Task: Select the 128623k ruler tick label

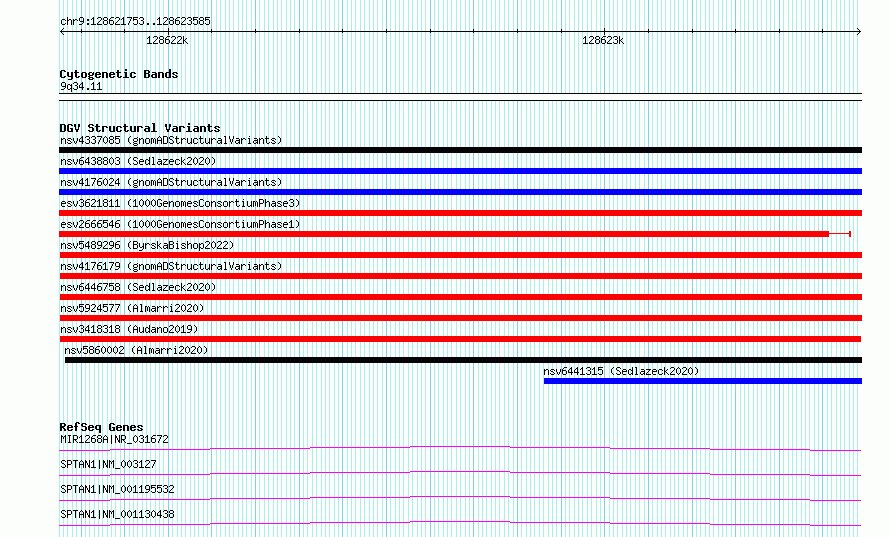Action: (x=603, y=40)
